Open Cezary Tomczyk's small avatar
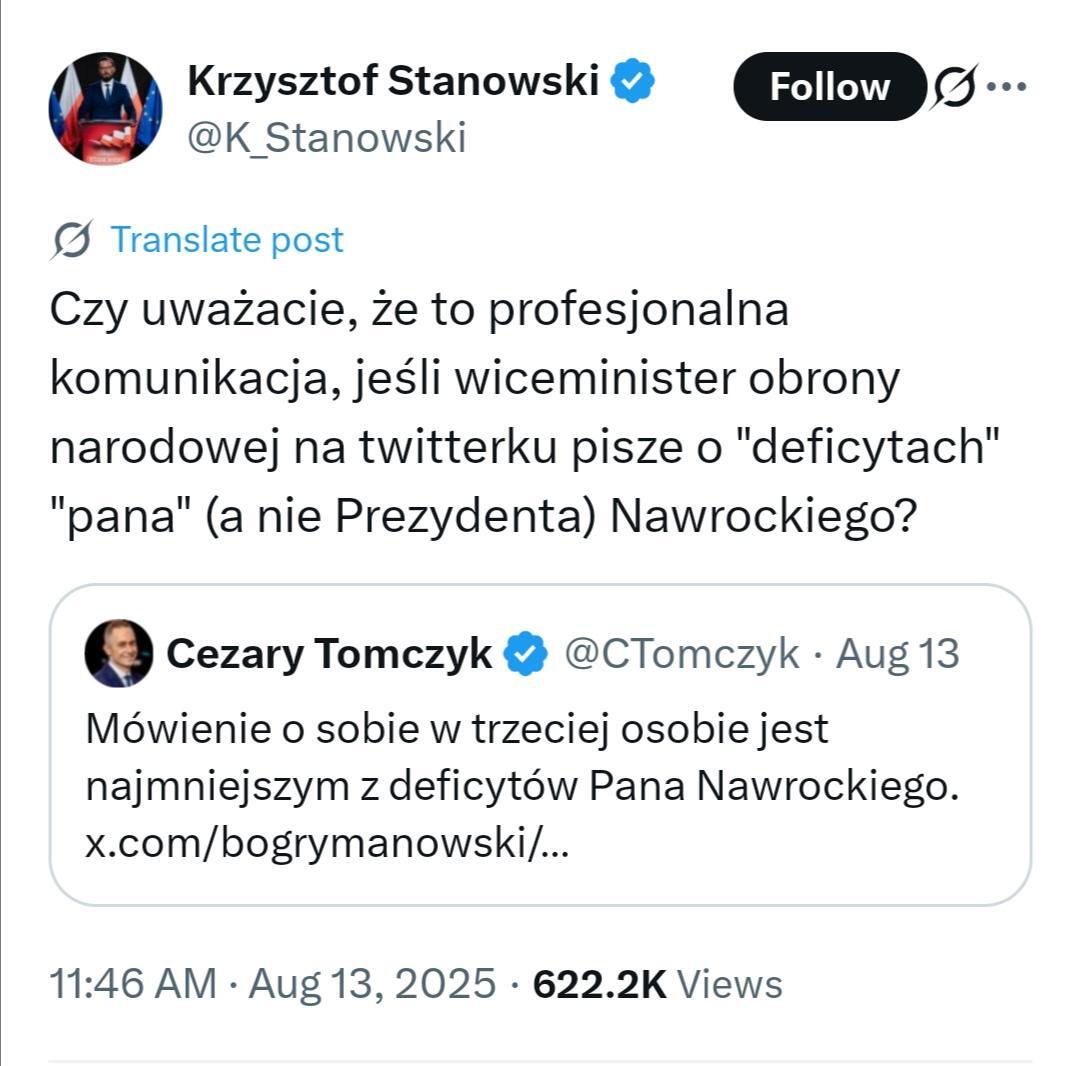The height and width of the screenshot is (1066, 1080). pyautogui.click(x=119, y=653)
